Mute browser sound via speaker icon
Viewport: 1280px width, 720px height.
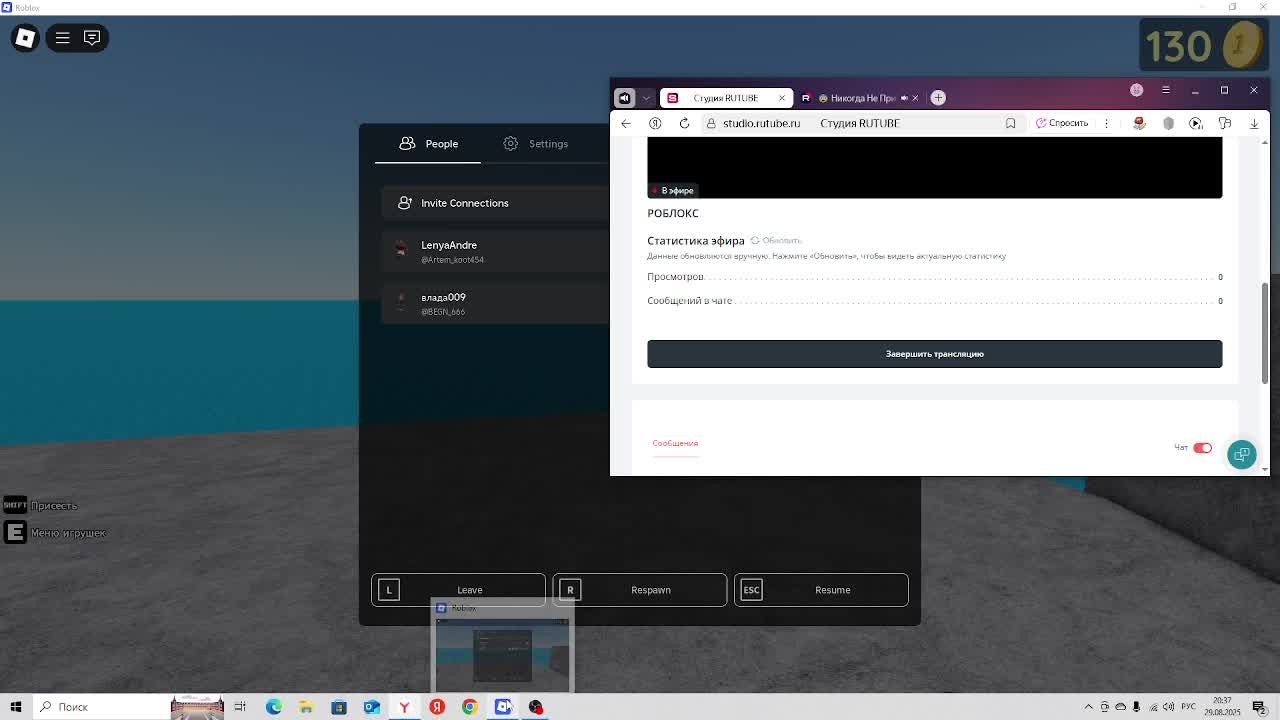[625, 98]
